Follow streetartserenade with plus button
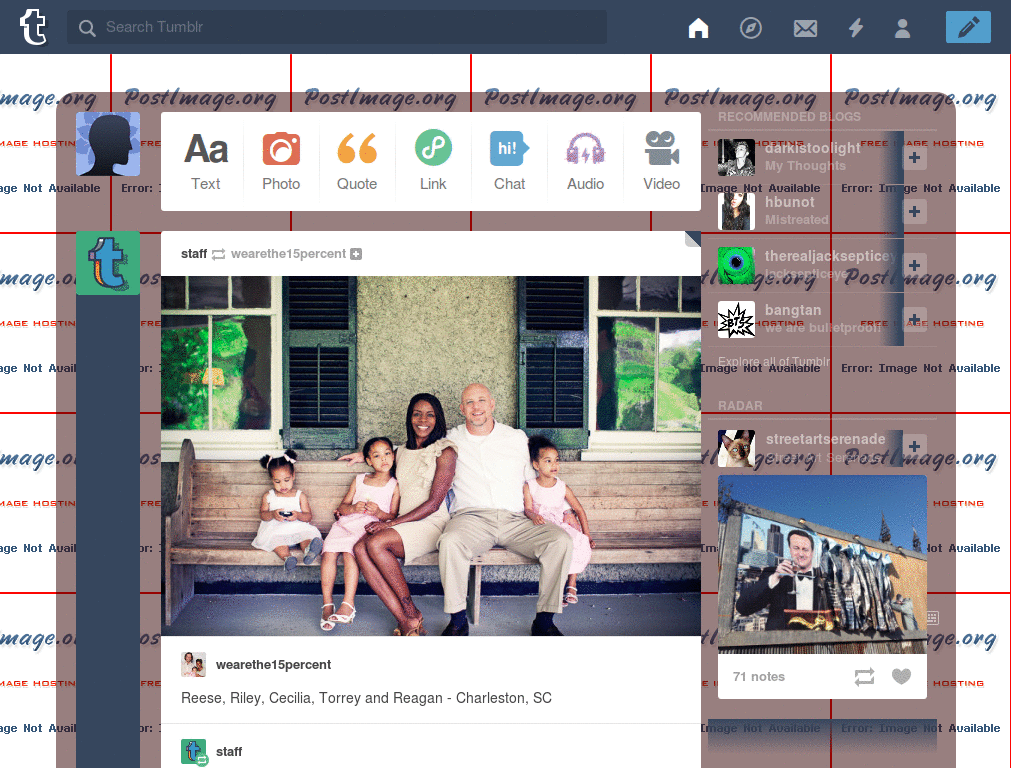The width and height of the screenshot is (1024, 768). click(914, 446)
